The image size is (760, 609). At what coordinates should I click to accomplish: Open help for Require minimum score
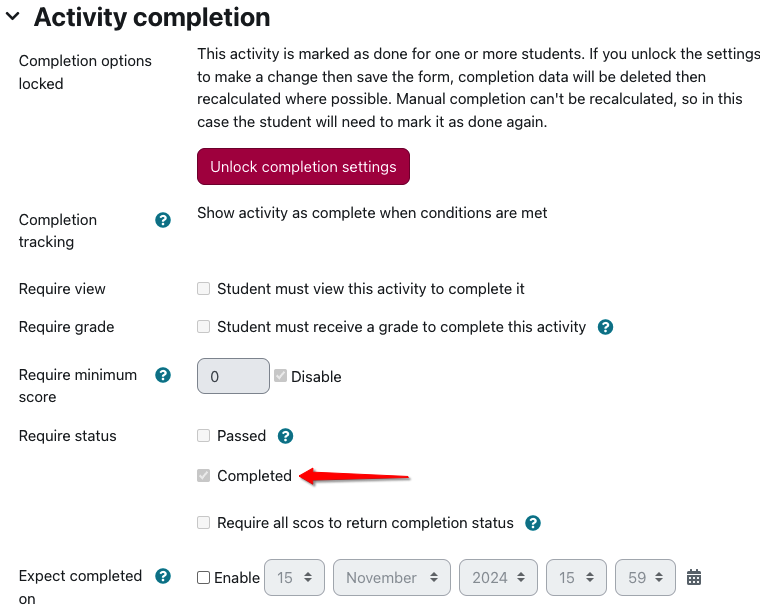pyautogui.click(x=163, y=375)
